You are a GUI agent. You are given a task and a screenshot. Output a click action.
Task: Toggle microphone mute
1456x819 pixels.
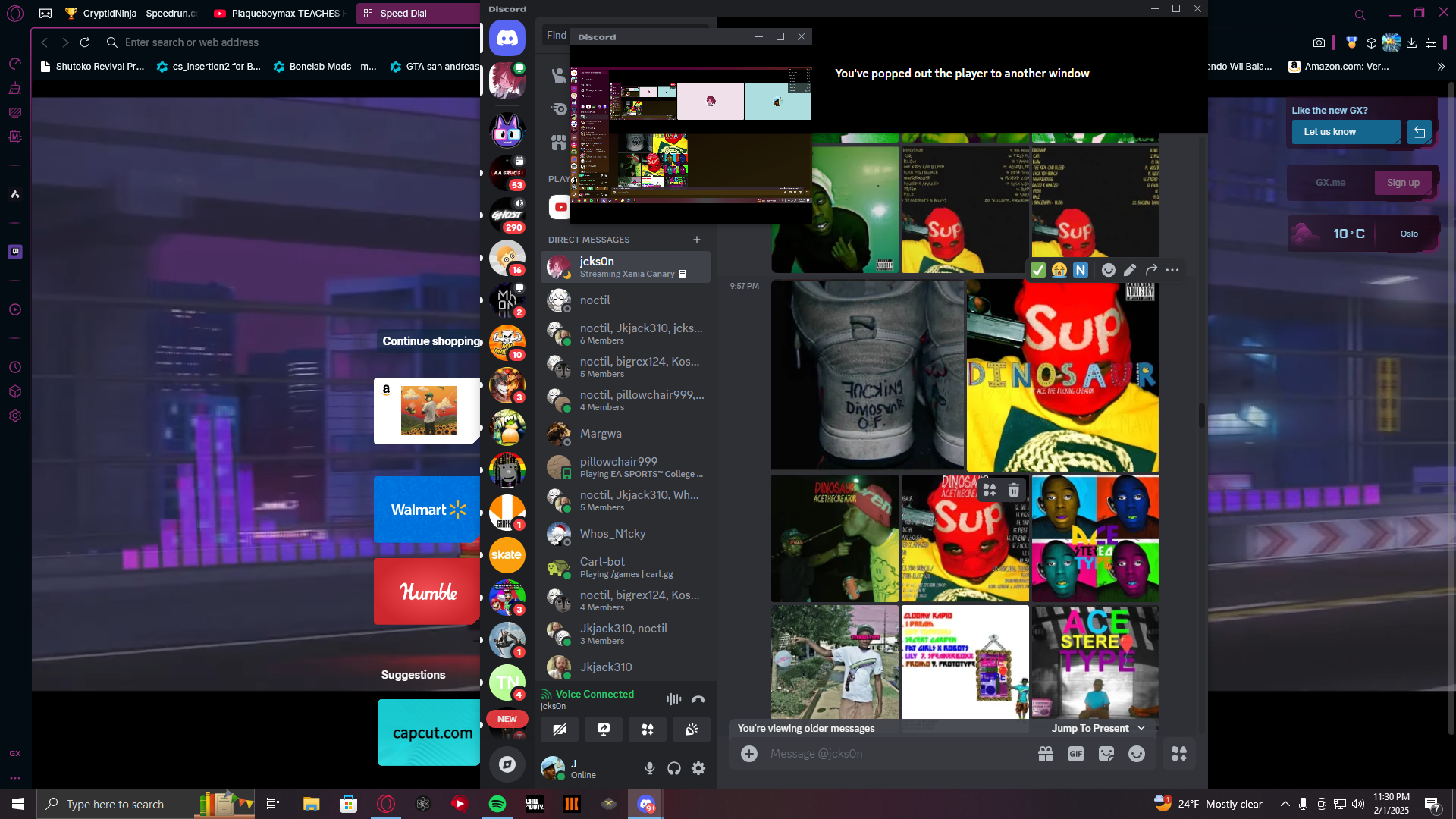tap(650, 768)
